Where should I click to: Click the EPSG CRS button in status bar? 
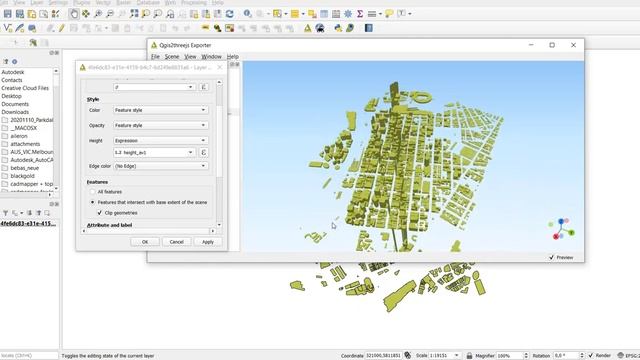click(628, 356)
